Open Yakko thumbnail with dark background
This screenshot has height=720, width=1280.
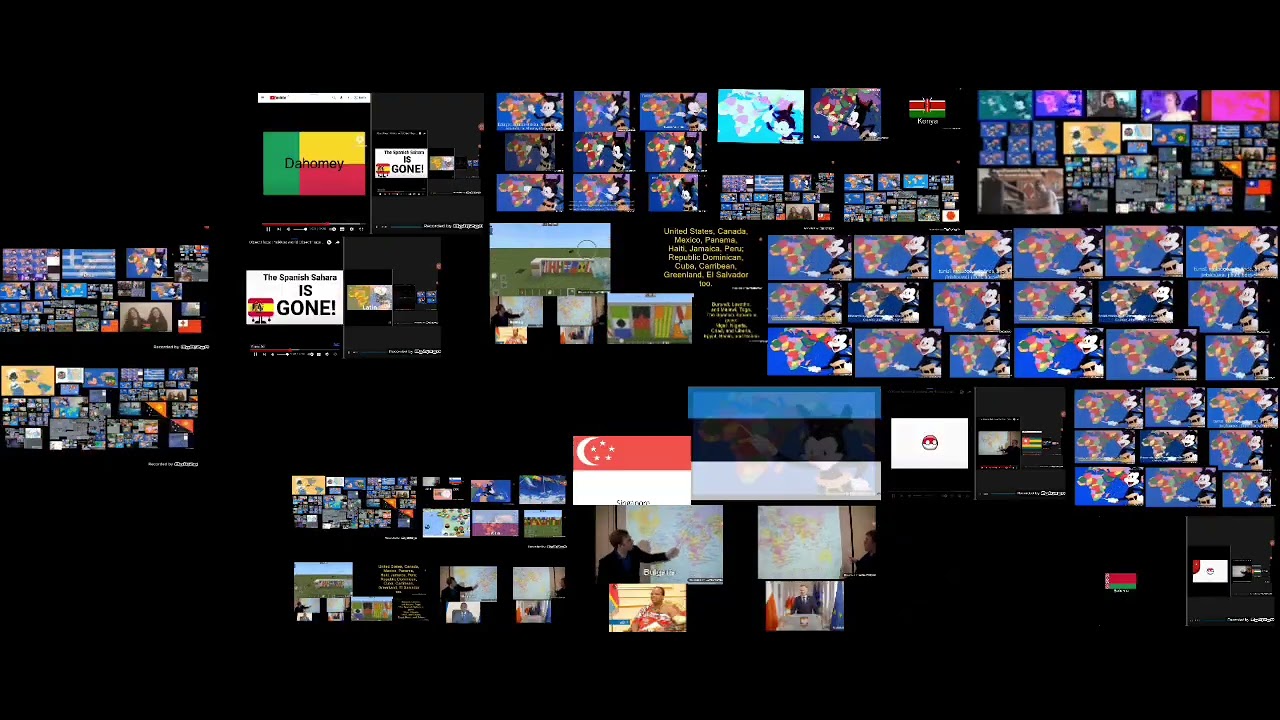pos(846,114)
